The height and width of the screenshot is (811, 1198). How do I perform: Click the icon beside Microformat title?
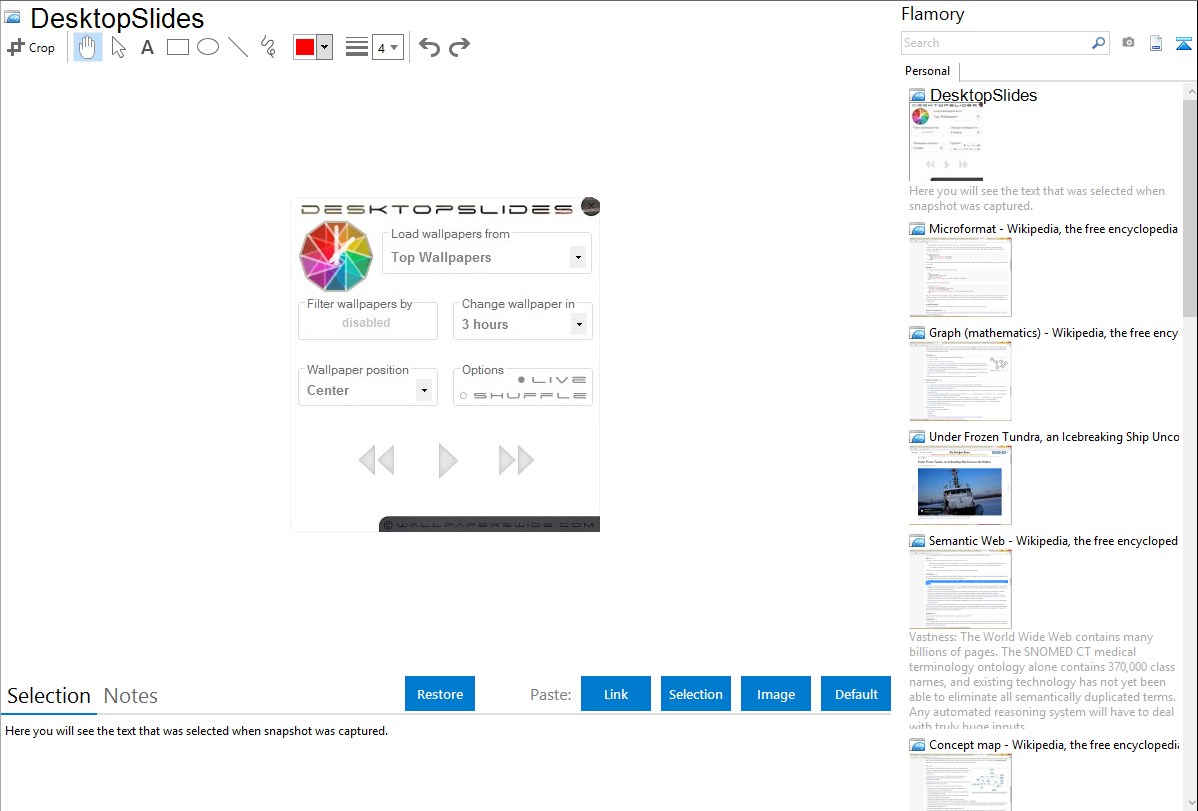pos(917,229)
